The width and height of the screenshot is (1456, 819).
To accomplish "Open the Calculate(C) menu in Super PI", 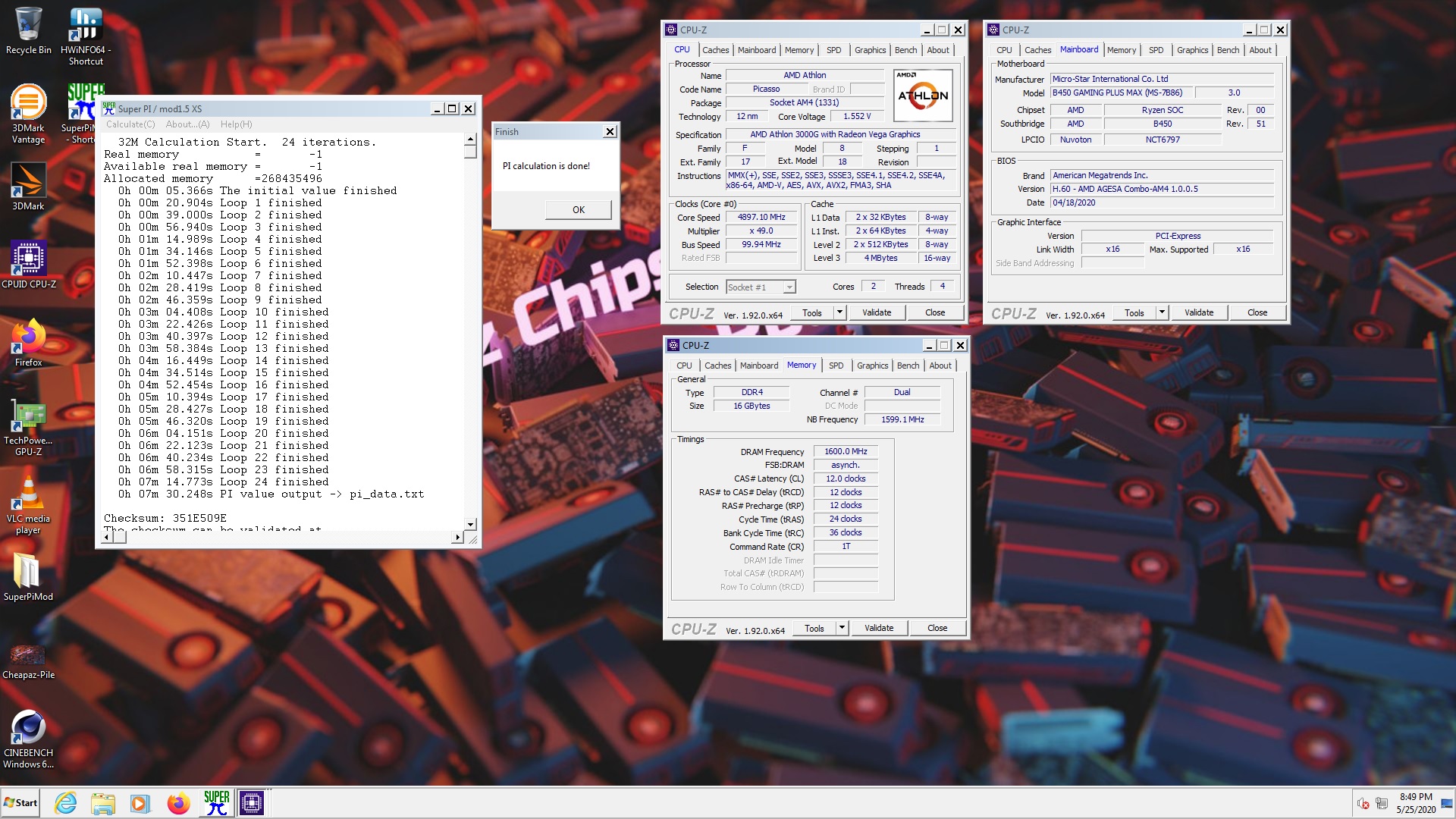I will click(x=130, y=124).
